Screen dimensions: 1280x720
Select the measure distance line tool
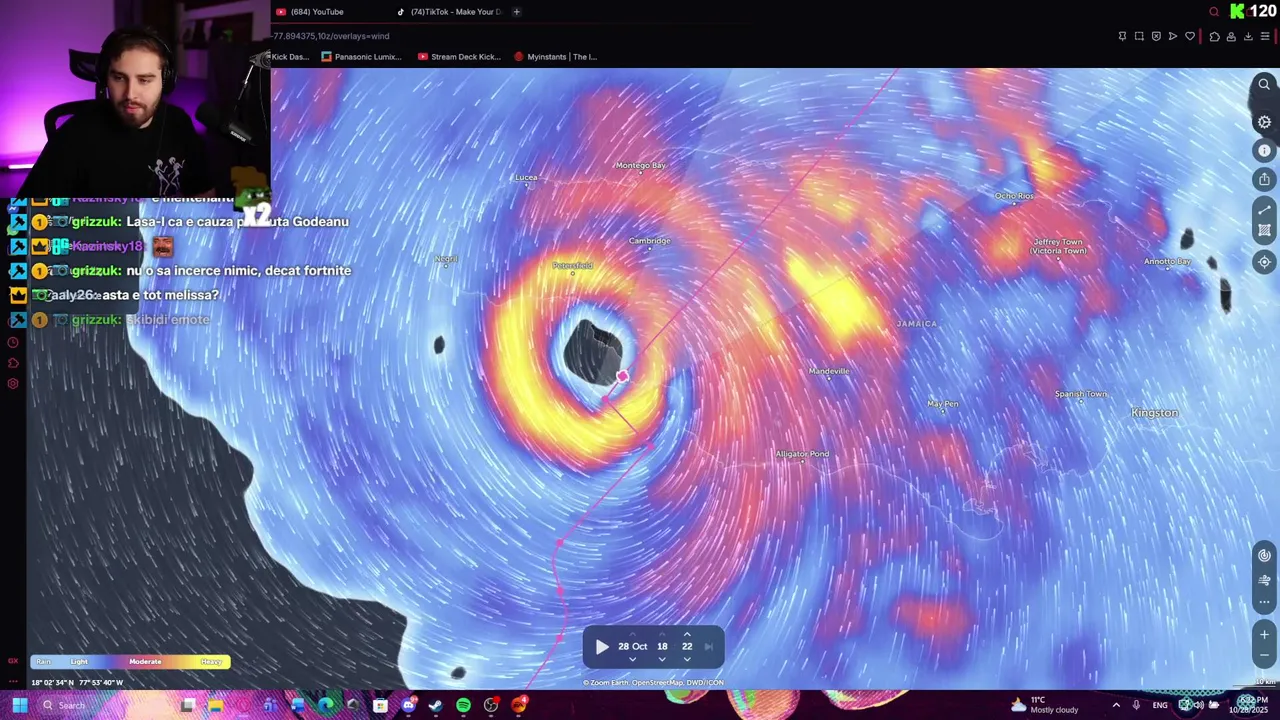[x=1264, y=210]
